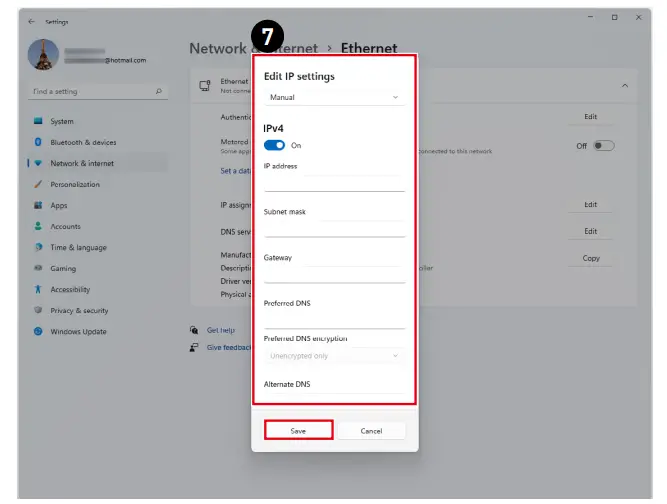Viewport: 667px width, 504px height.
Task: Click the Save button
Action: coord(298,430)
